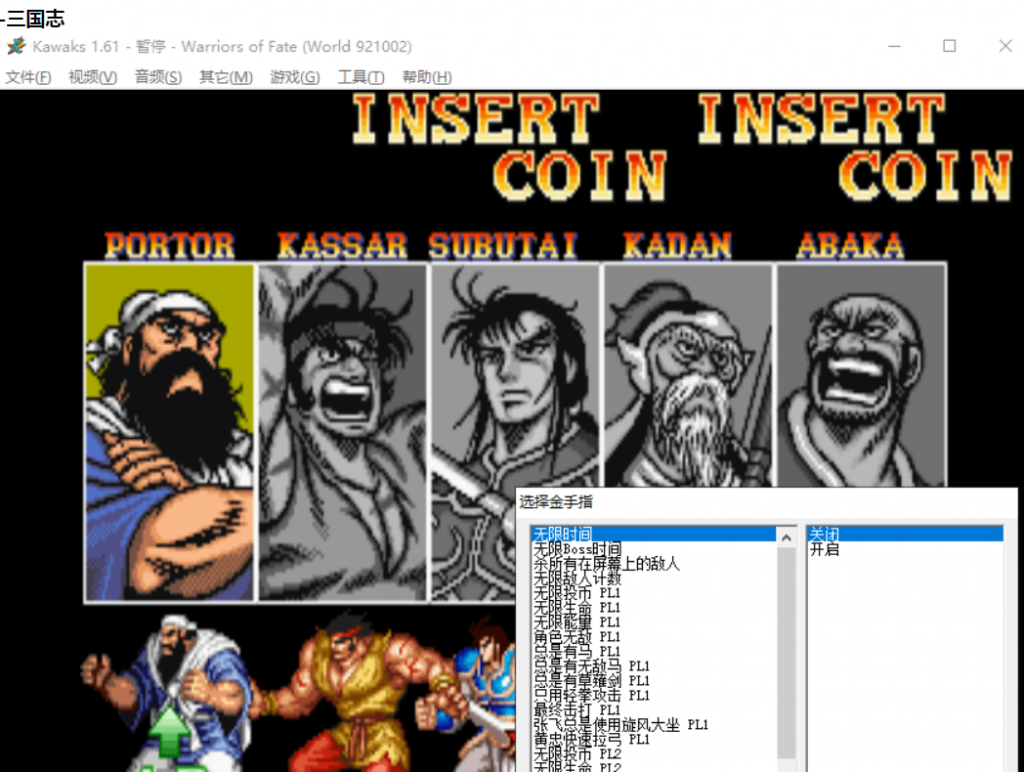Image resolution: width=1024 pixels, height=772 pixels.
Task: Select cheat 无限时间 in the list
Action: coord(653,534)
